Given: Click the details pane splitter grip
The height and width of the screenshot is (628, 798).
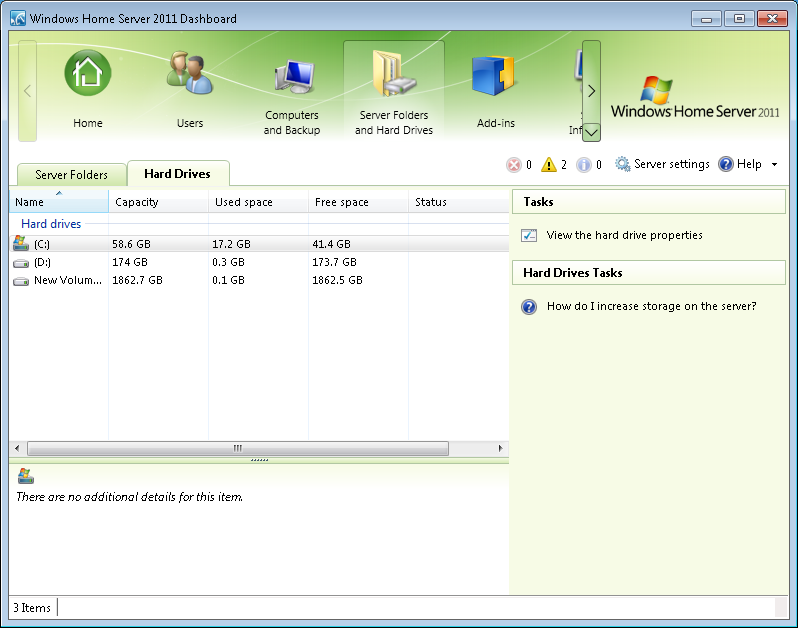Looking at the screenshot, I should point(259,460).
